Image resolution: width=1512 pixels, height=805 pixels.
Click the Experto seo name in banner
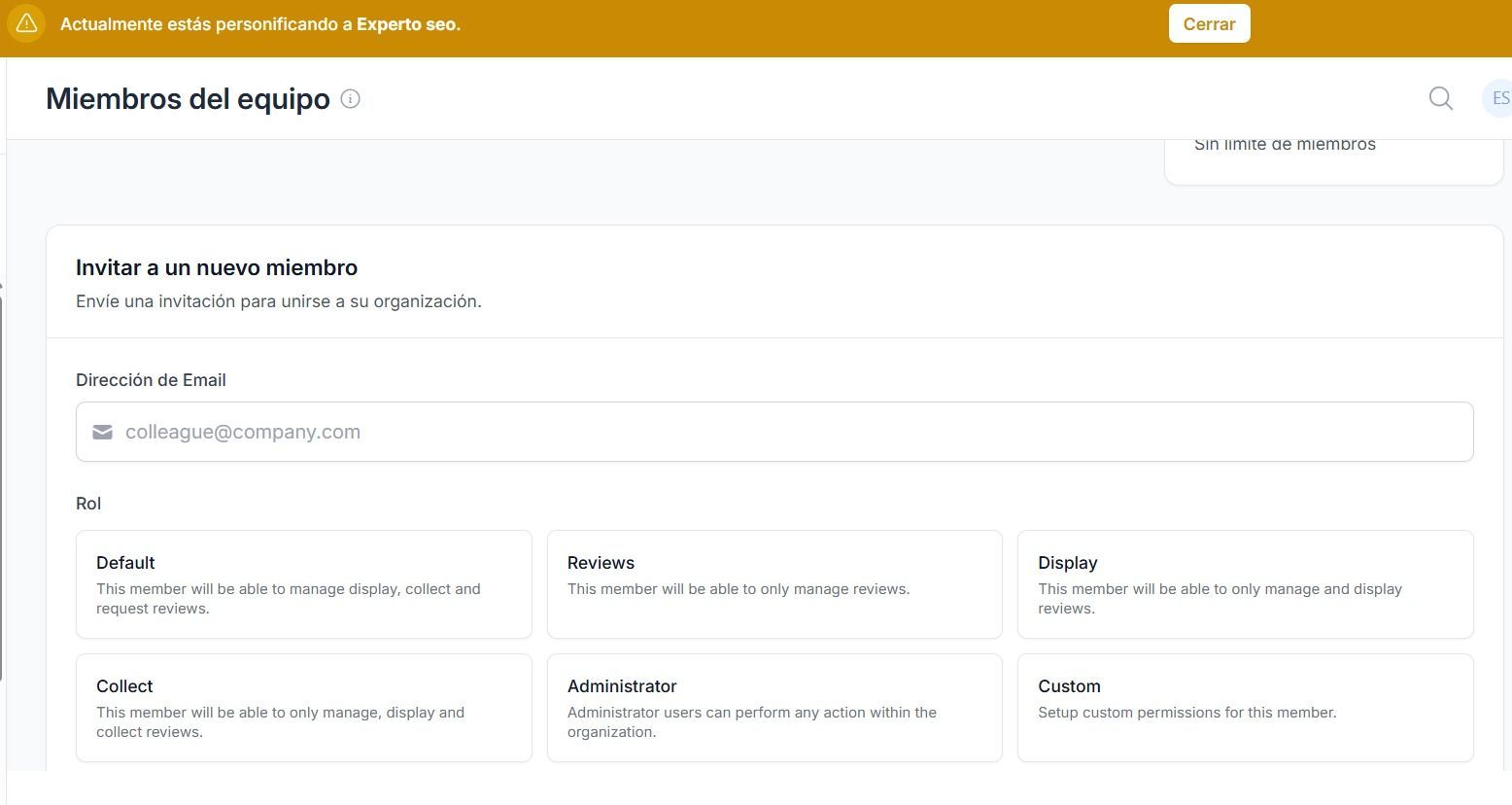tap(406, 24)
